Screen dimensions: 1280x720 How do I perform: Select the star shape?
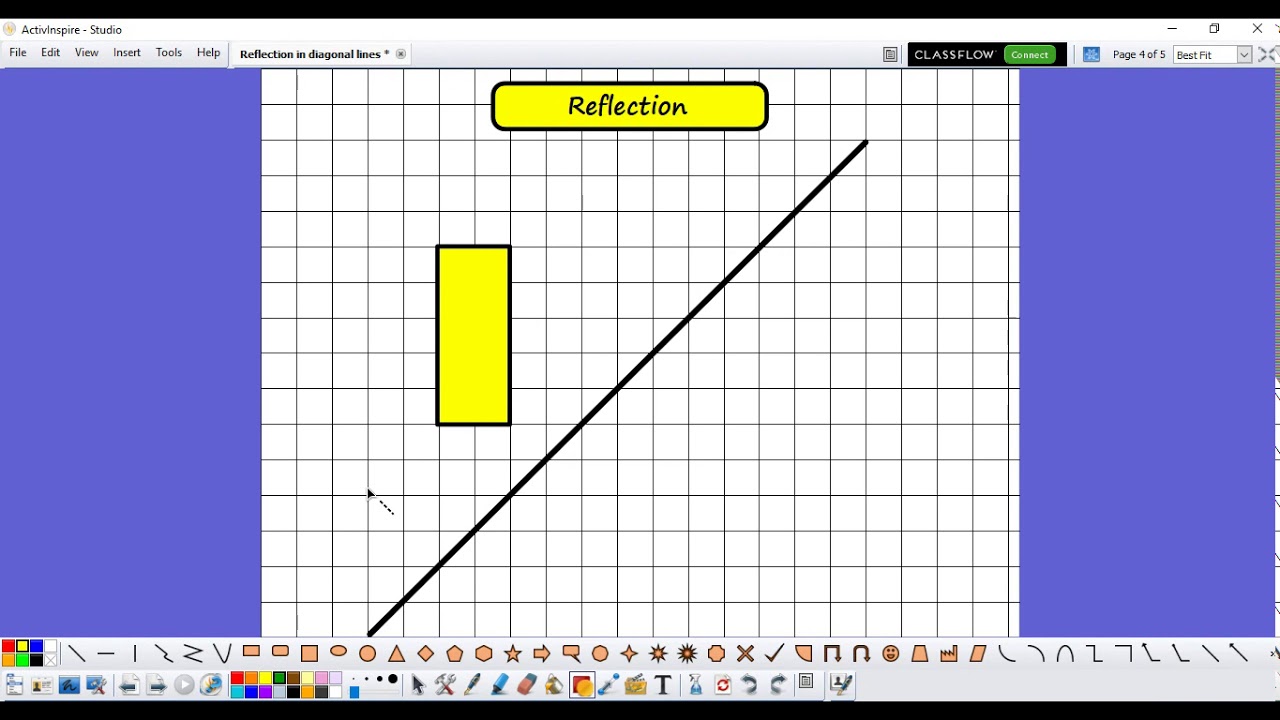click(513, 654)
